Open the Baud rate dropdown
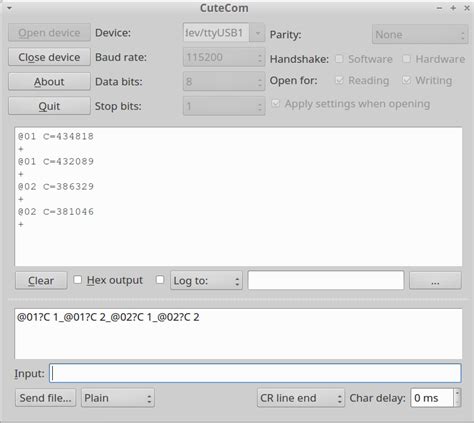 point(224,57)
